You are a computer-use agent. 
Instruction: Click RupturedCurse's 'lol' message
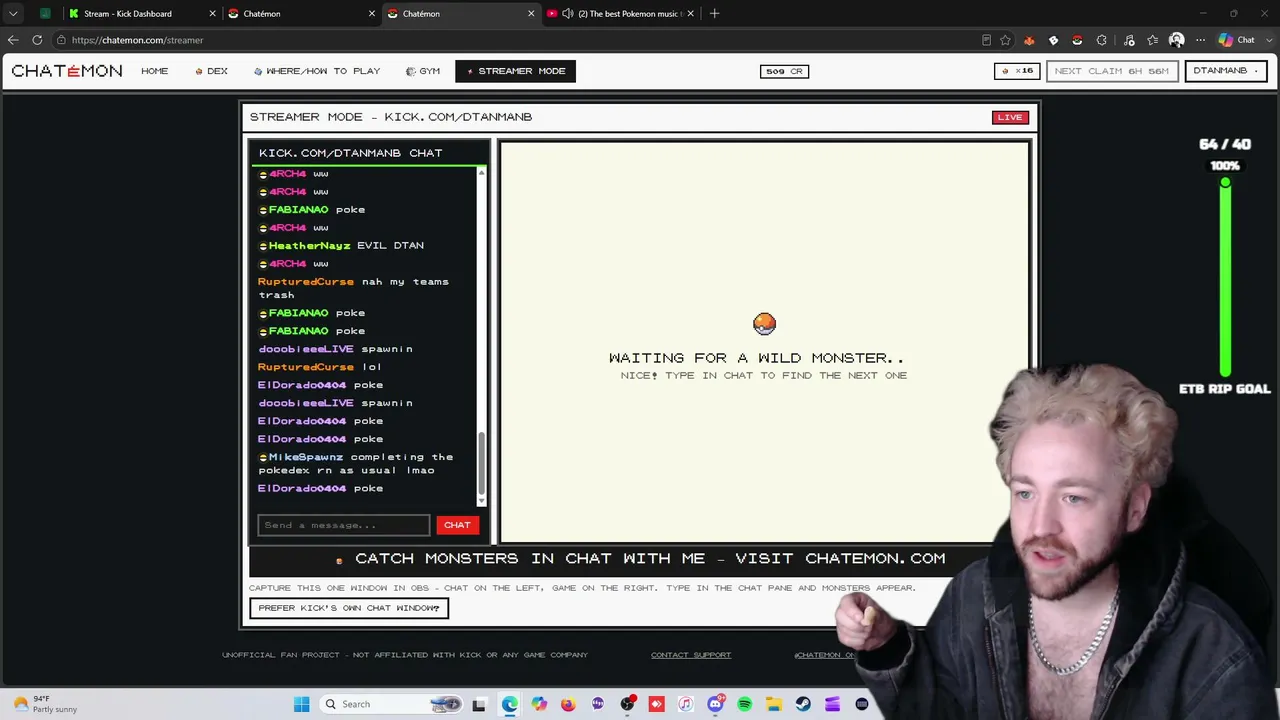point(320,367)
